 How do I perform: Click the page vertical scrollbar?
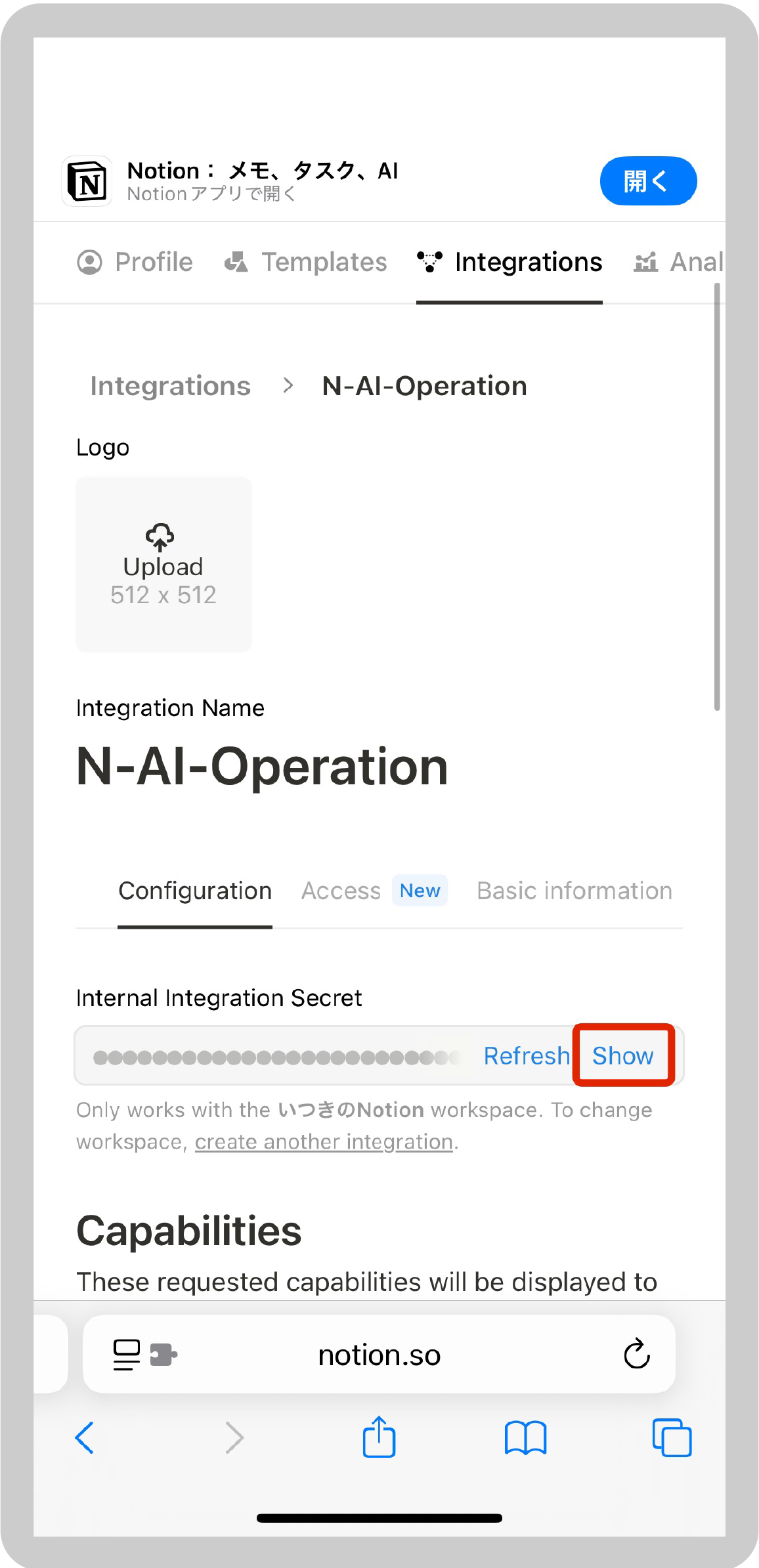tap(717, 496)
